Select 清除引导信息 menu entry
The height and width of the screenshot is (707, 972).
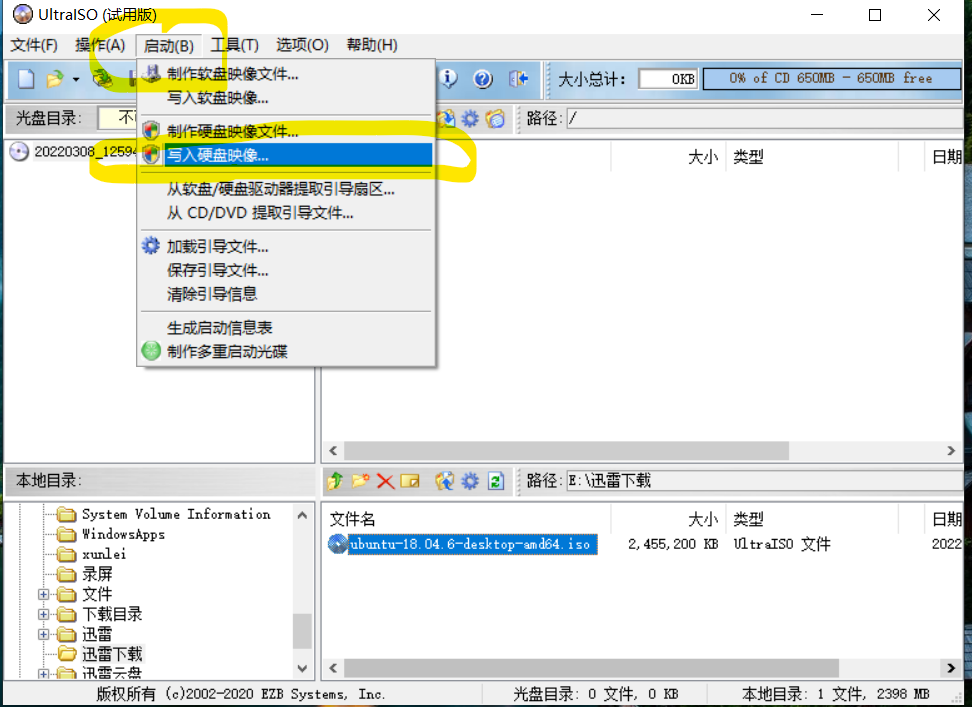pyautogui.click(x=286, y=293)
